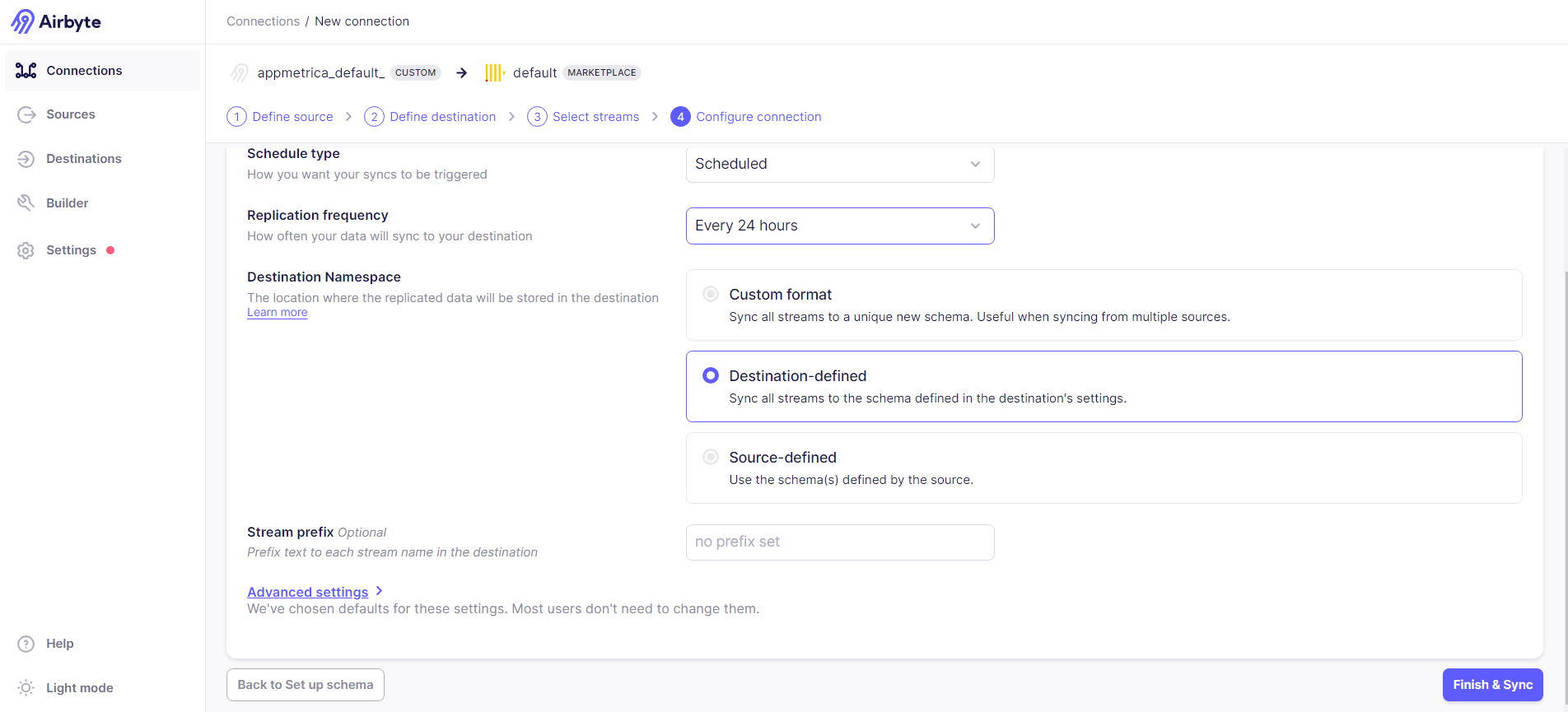Open the Replication frequency dropdown
Screen dimensions: 1568x712
point(840,226)
